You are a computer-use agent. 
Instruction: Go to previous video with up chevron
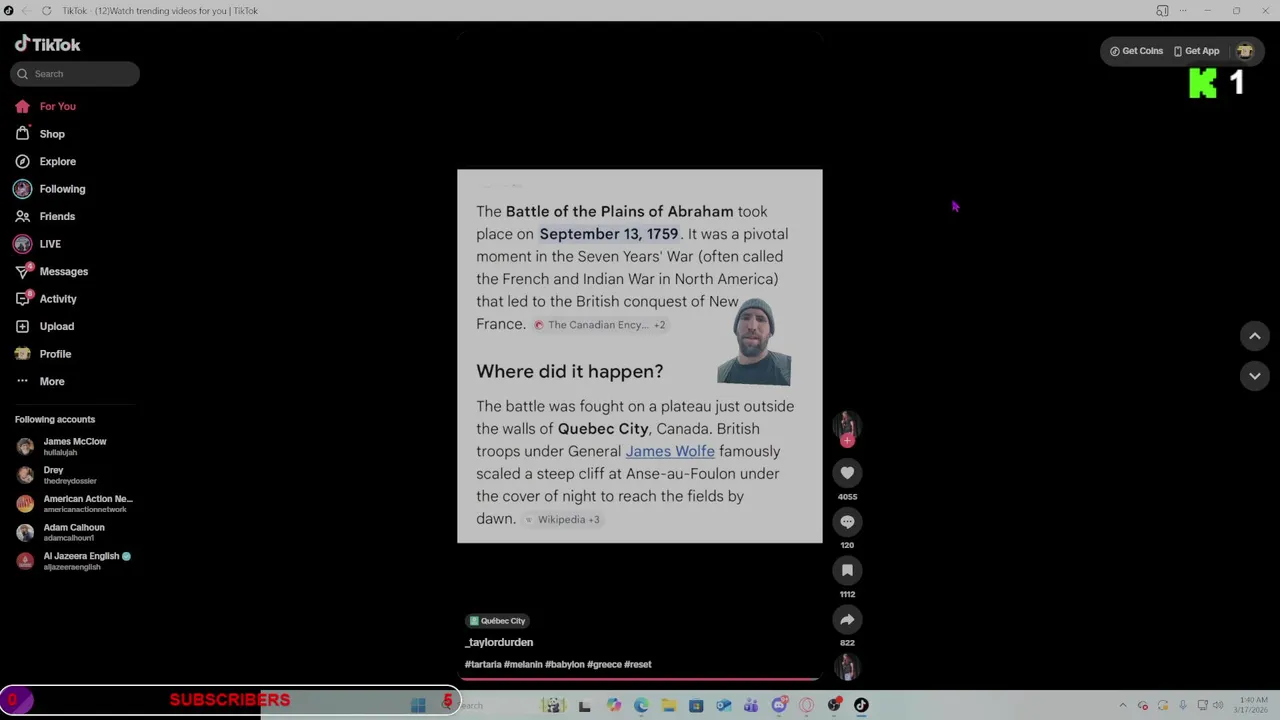(x=1255, y=336)
